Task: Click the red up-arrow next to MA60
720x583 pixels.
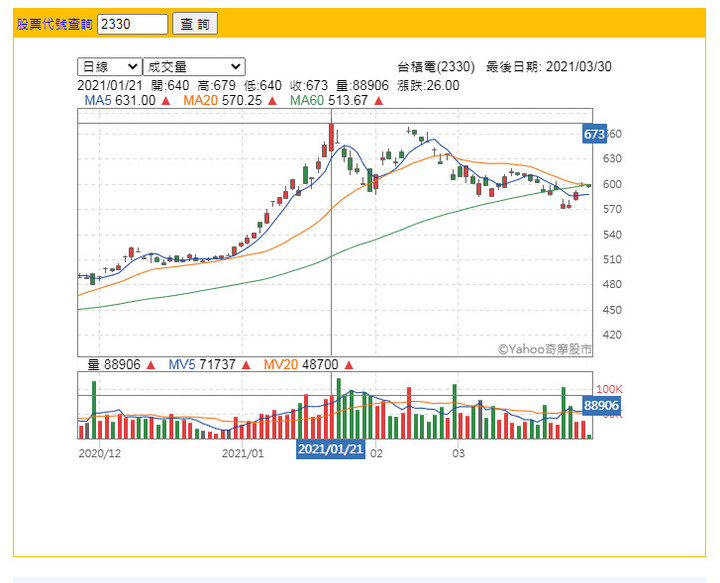Action: pyautogui.click(x=378, y=101)
